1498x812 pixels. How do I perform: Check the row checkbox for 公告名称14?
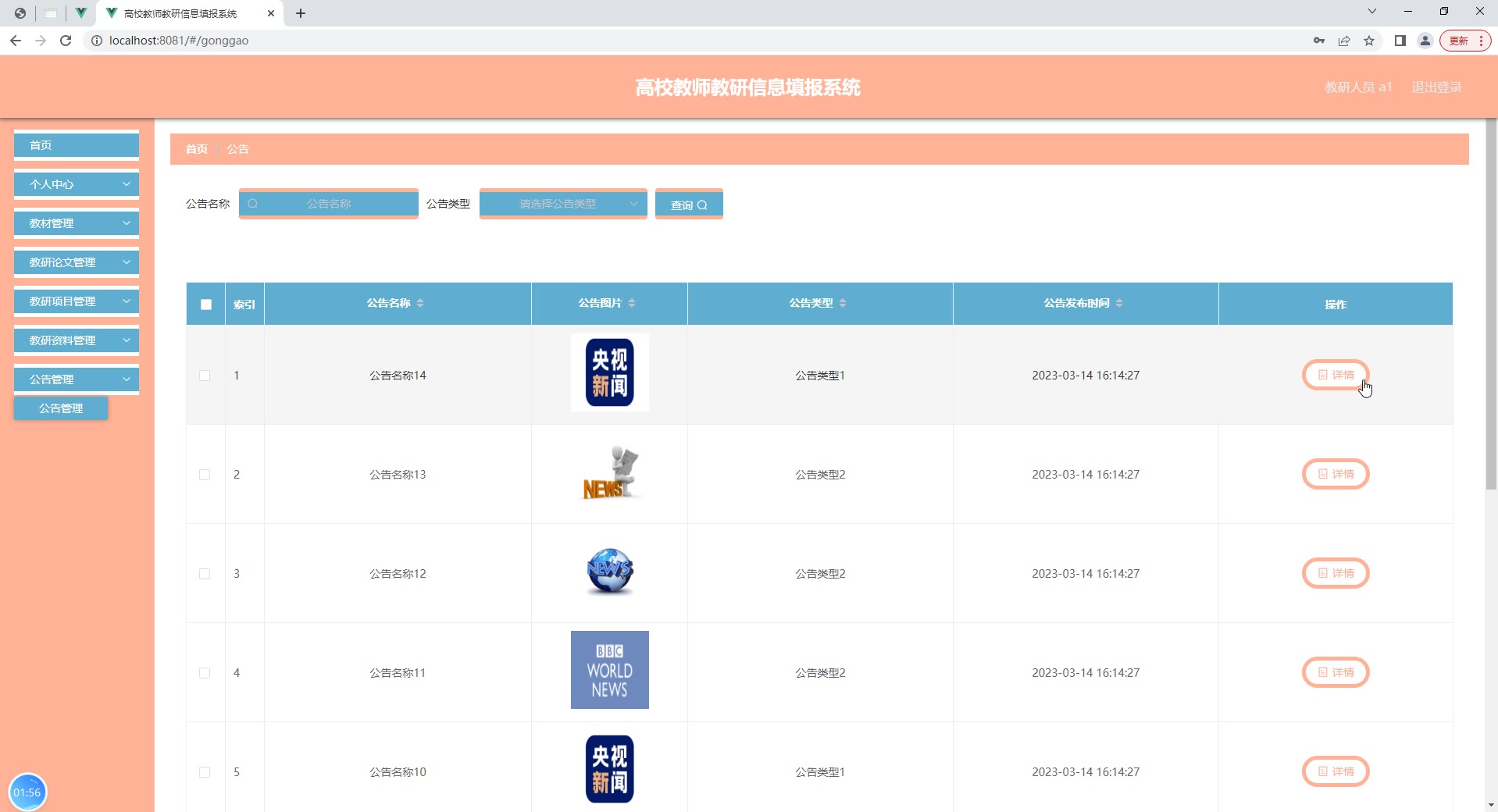tap(205, 376)
